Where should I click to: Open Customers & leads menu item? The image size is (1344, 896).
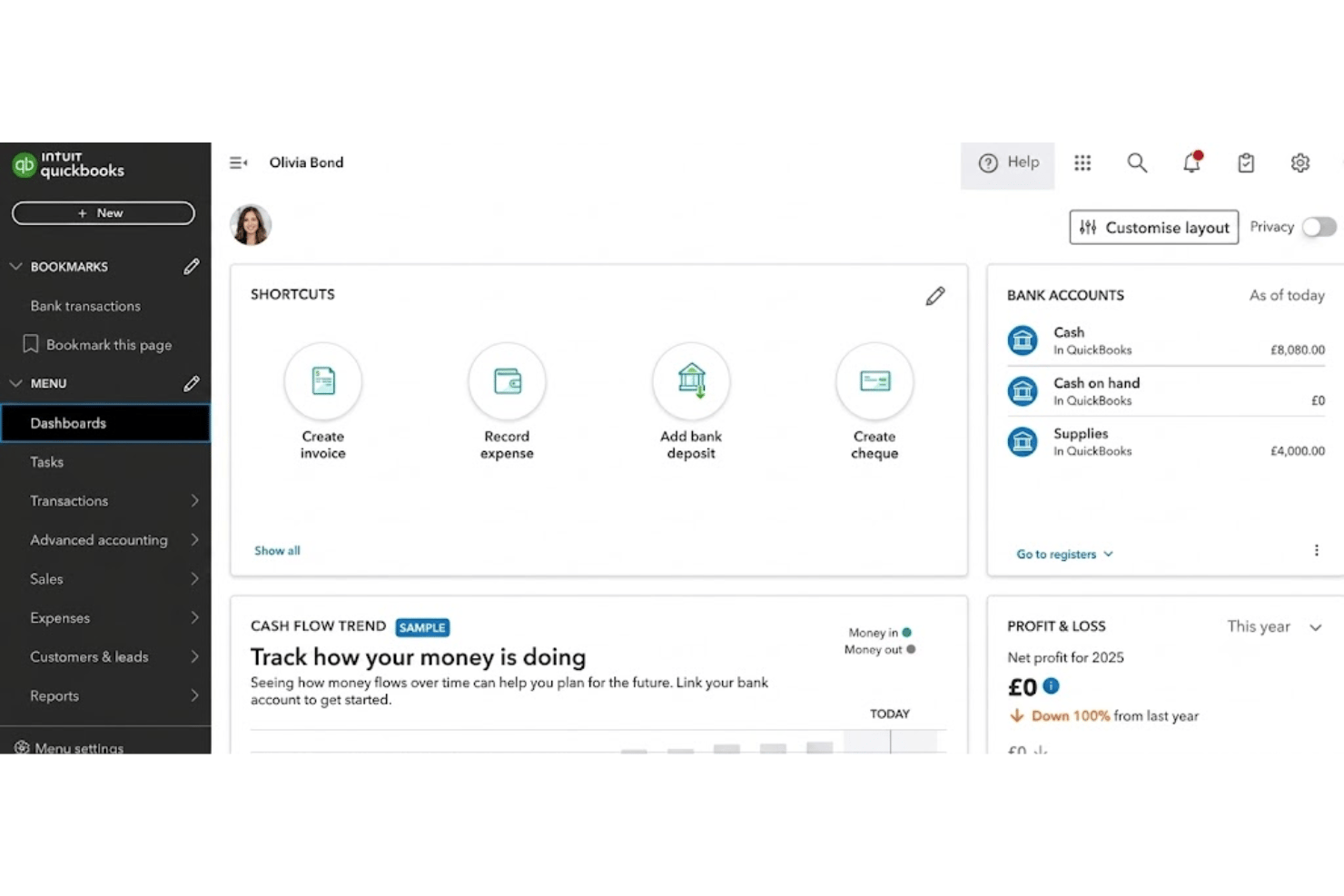pyautogui.click(x=89, y=657)
